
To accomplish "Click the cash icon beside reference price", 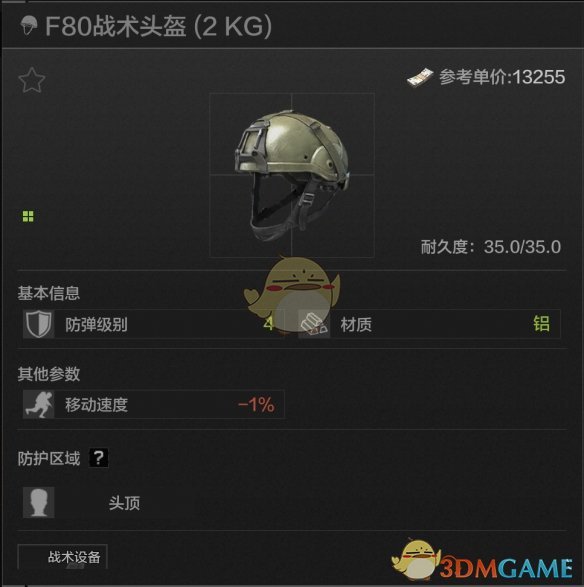I will click(x=420, y=77).
